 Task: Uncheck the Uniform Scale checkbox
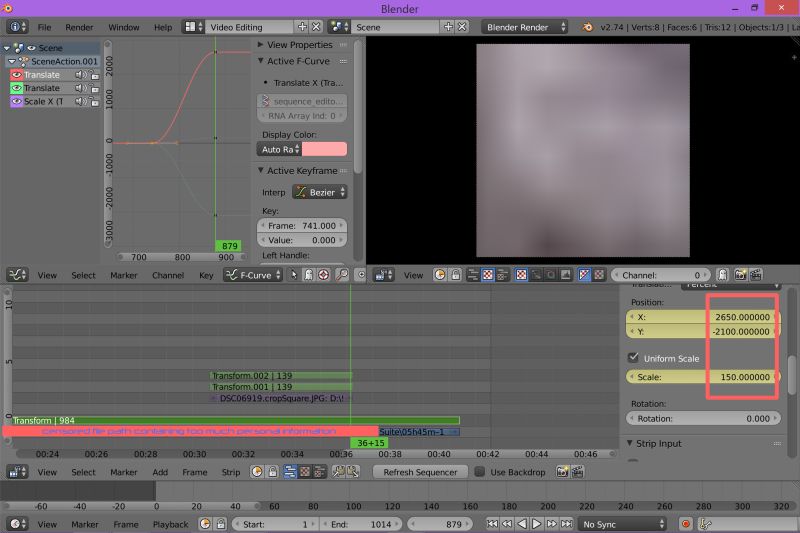click(633, 357)
